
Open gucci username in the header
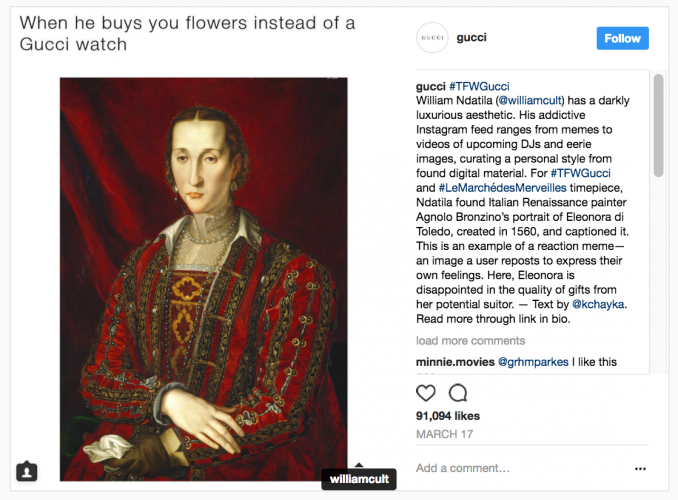point(471,38)
